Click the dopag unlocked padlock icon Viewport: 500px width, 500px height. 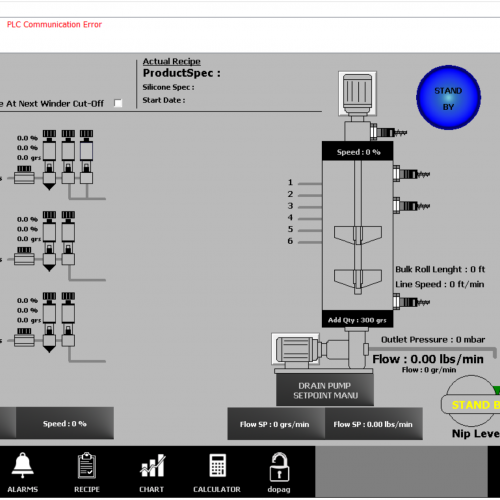279,466
